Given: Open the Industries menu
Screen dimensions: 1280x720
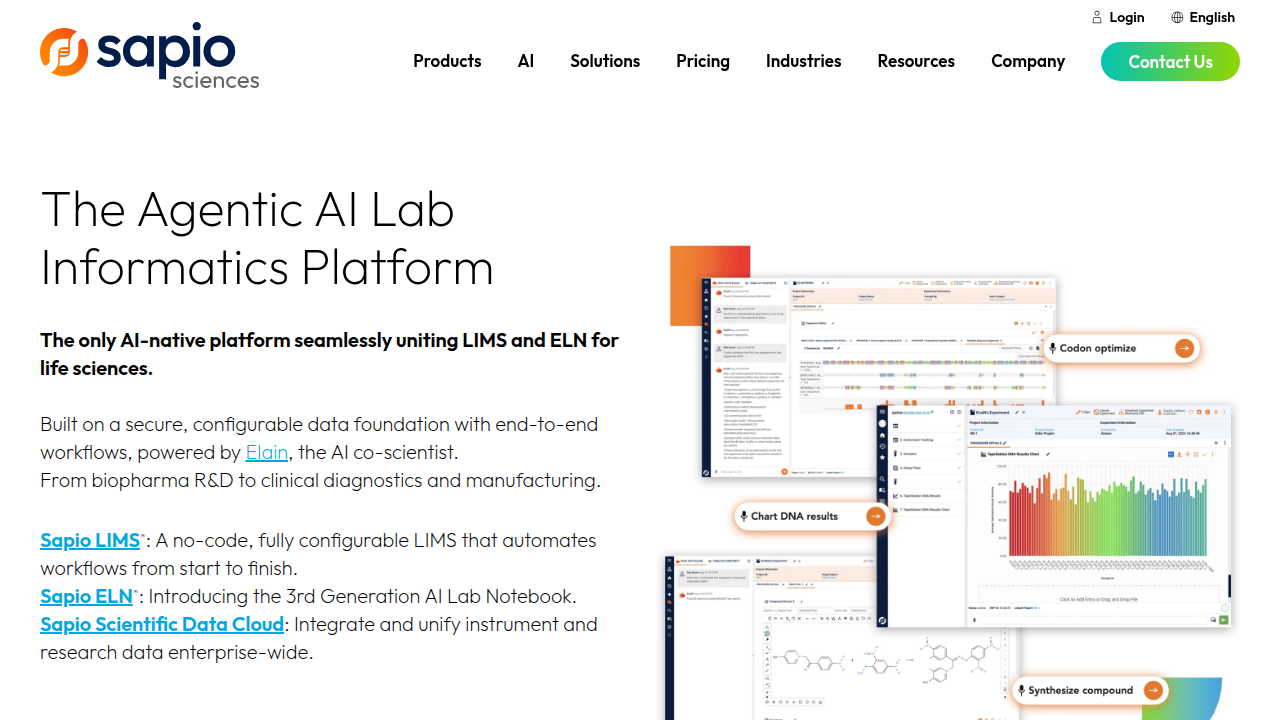Looking at the screenshot, I should click(804, 61).
